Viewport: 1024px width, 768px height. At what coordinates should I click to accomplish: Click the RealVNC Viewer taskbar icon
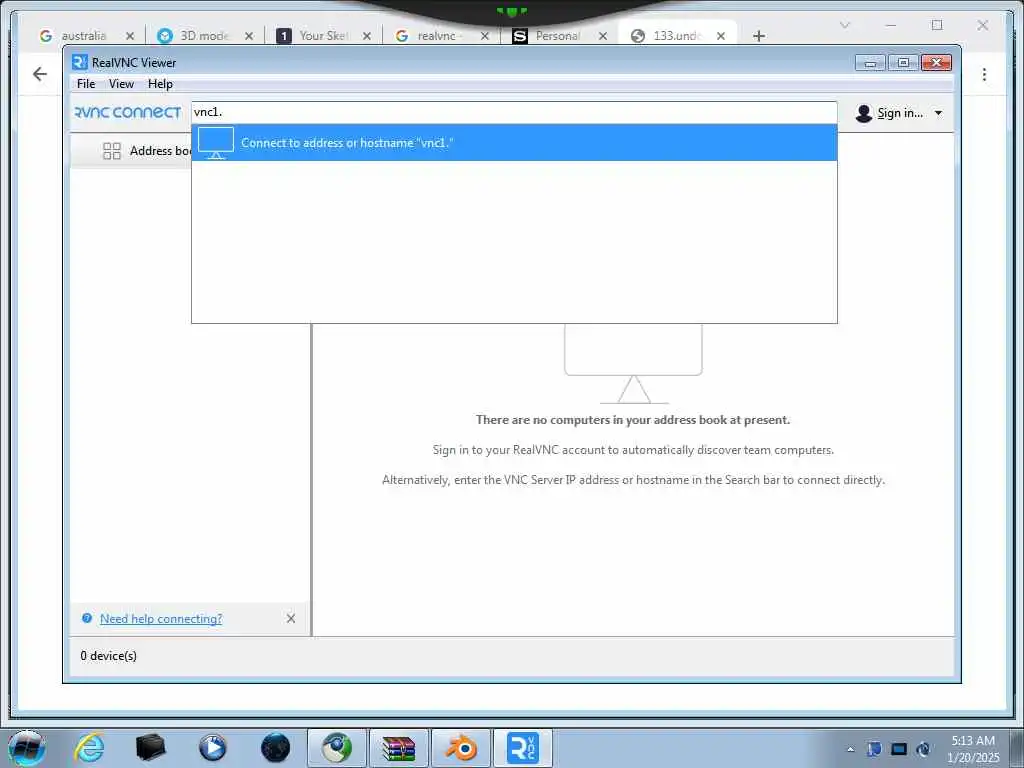pyautogui.click(x=522, y=748)
